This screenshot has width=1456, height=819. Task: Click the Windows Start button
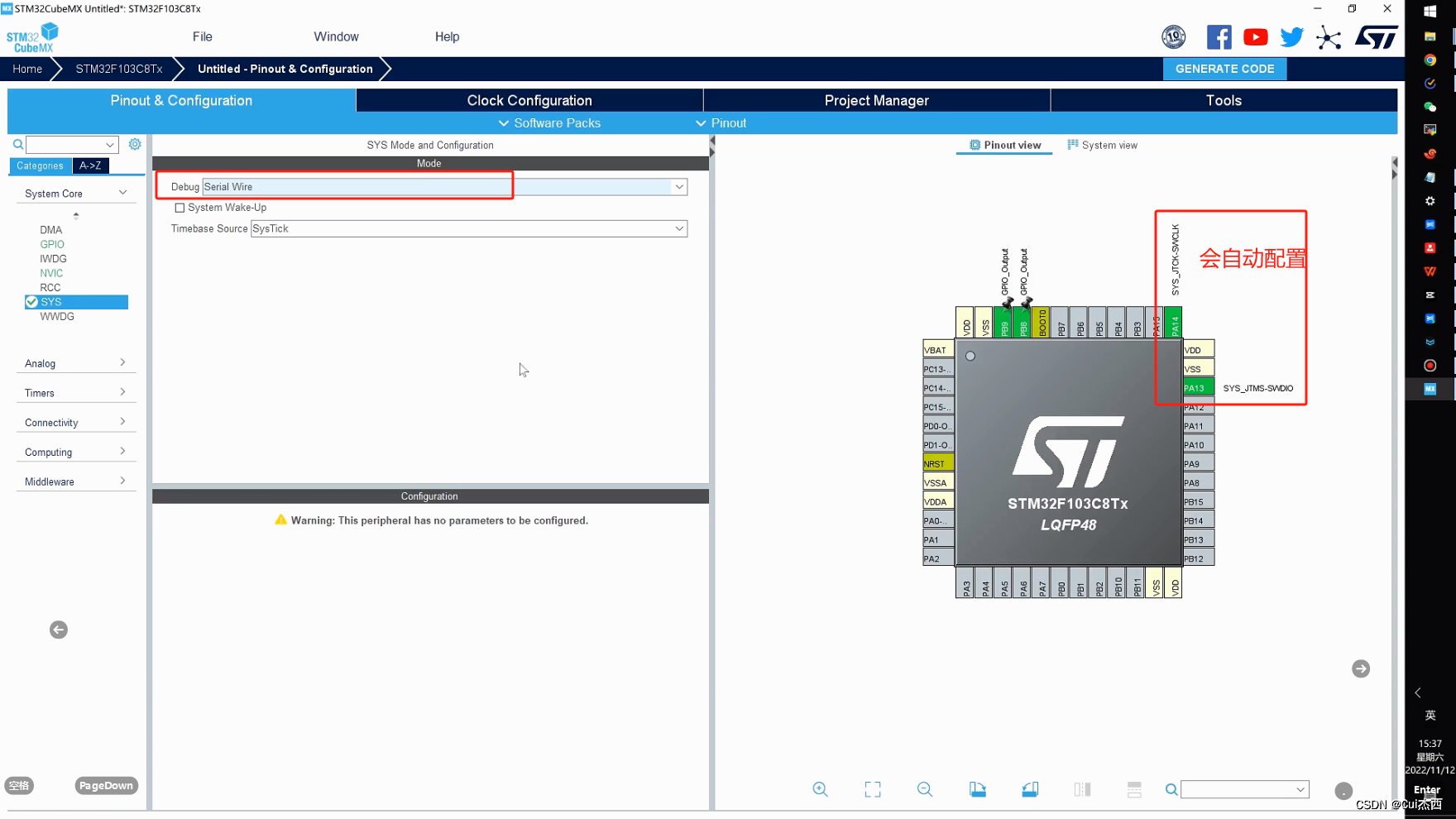(1430, 12)
